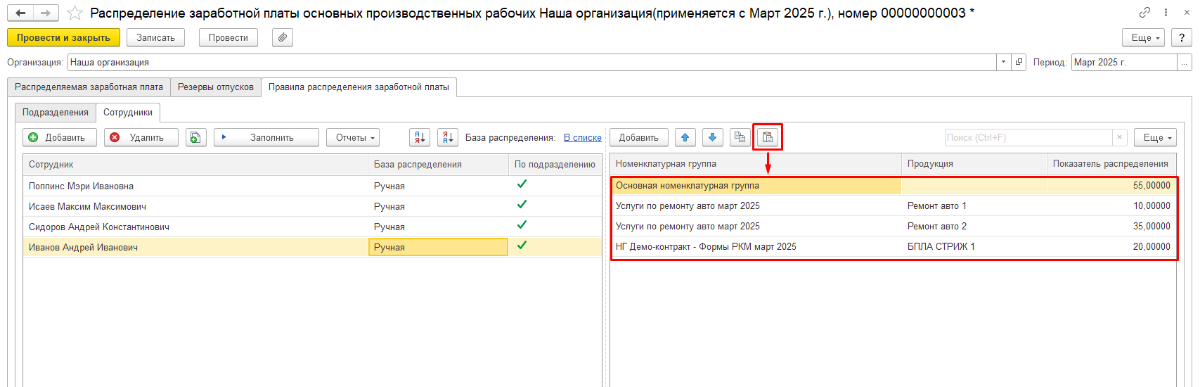Delete the employee with the Удалить button
Image resolution: width=1200 pixels, height=387 pixels.
tap(141, 137)
